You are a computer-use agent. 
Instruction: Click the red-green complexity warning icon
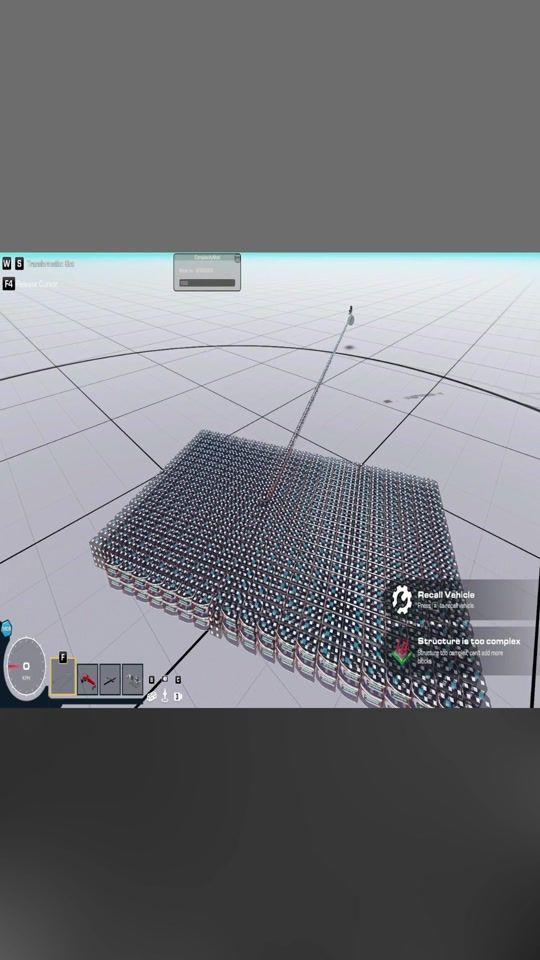click(x=402, y=651)
